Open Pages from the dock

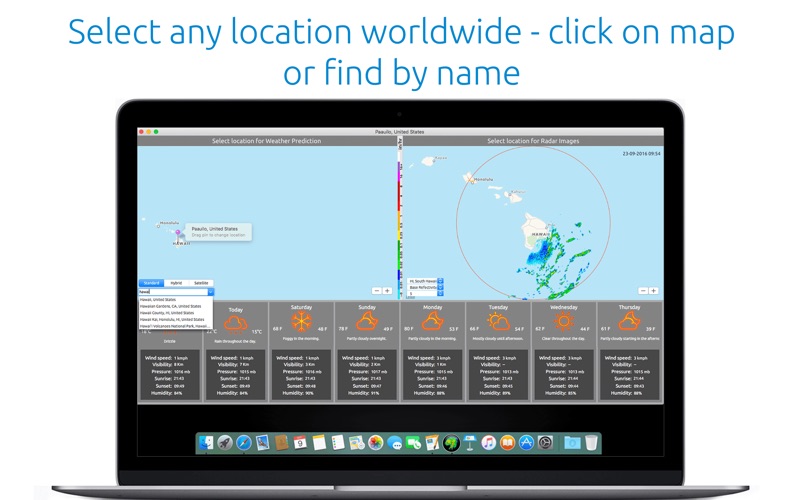pyautogui.click(x=432, y=442)
